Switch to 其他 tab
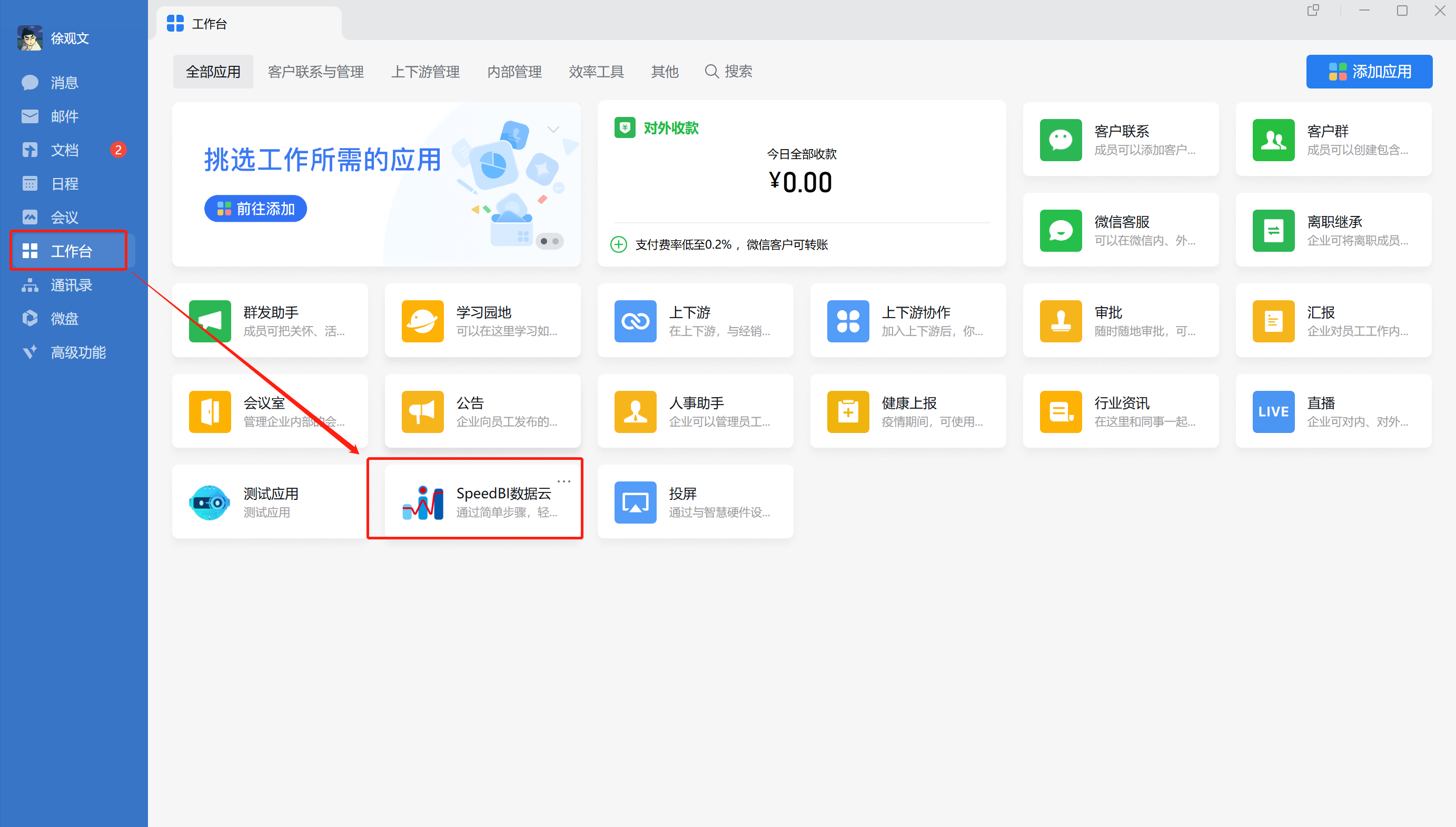Image resolution: width=1456 pixels, height=827 pixels. 665,72
